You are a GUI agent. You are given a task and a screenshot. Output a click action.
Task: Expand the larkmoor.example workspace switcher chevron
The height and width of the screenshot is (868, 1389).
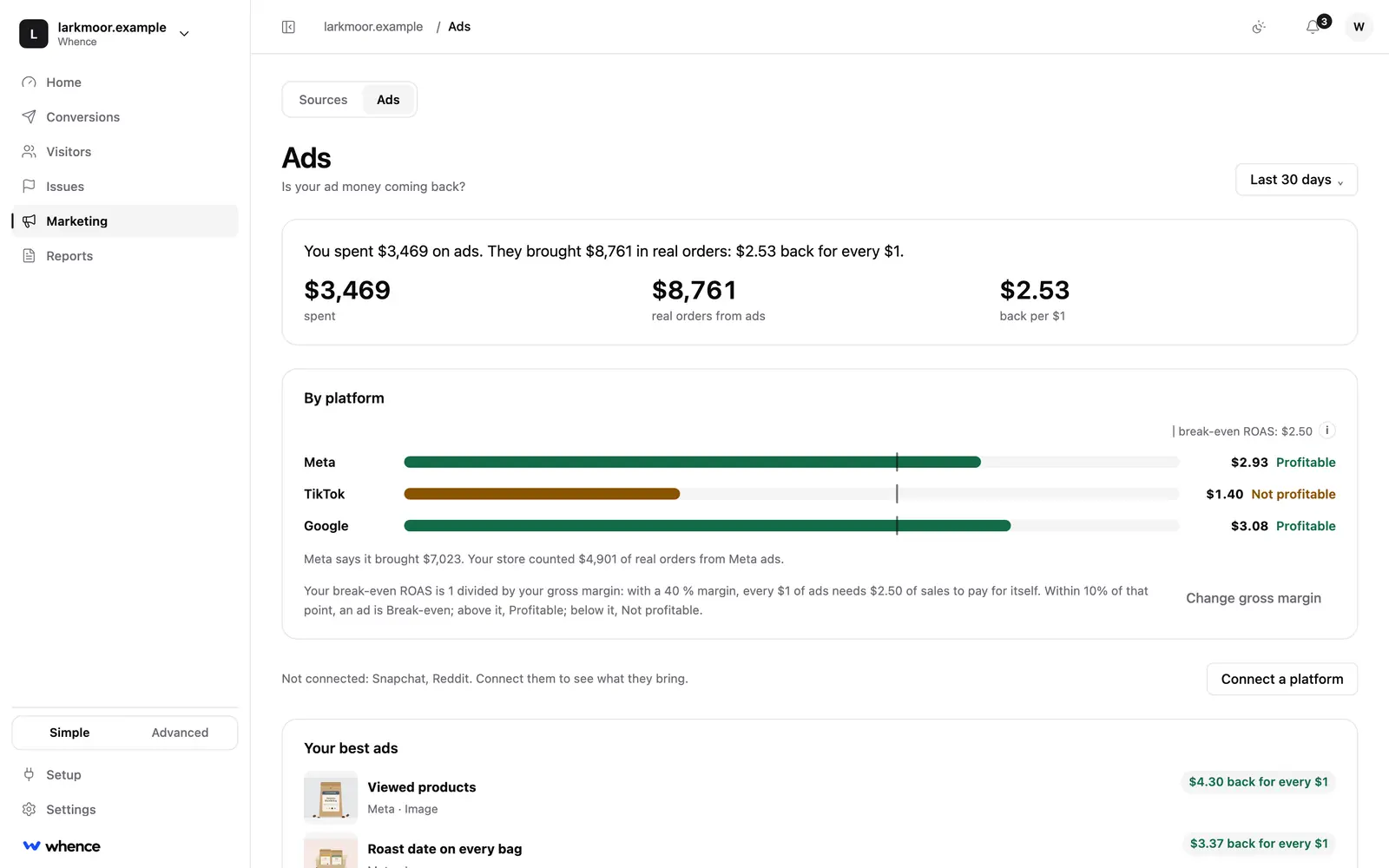click(x=184, y=34)
